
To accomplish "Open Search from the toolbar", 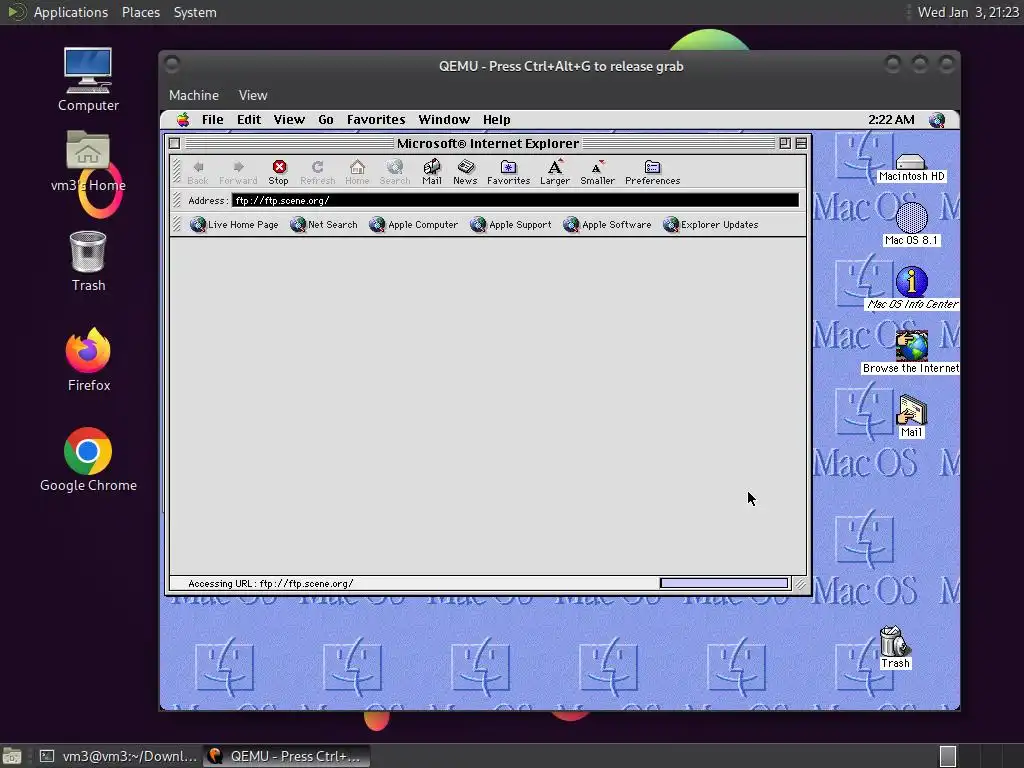I will 394,172.
